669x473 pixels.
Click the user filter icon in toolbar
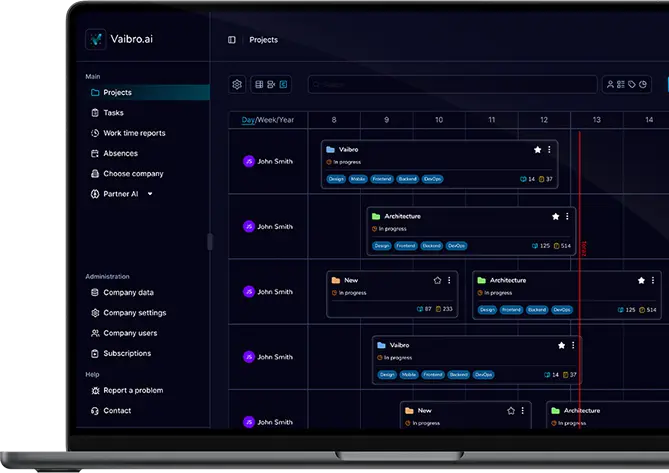coord(609,85)
